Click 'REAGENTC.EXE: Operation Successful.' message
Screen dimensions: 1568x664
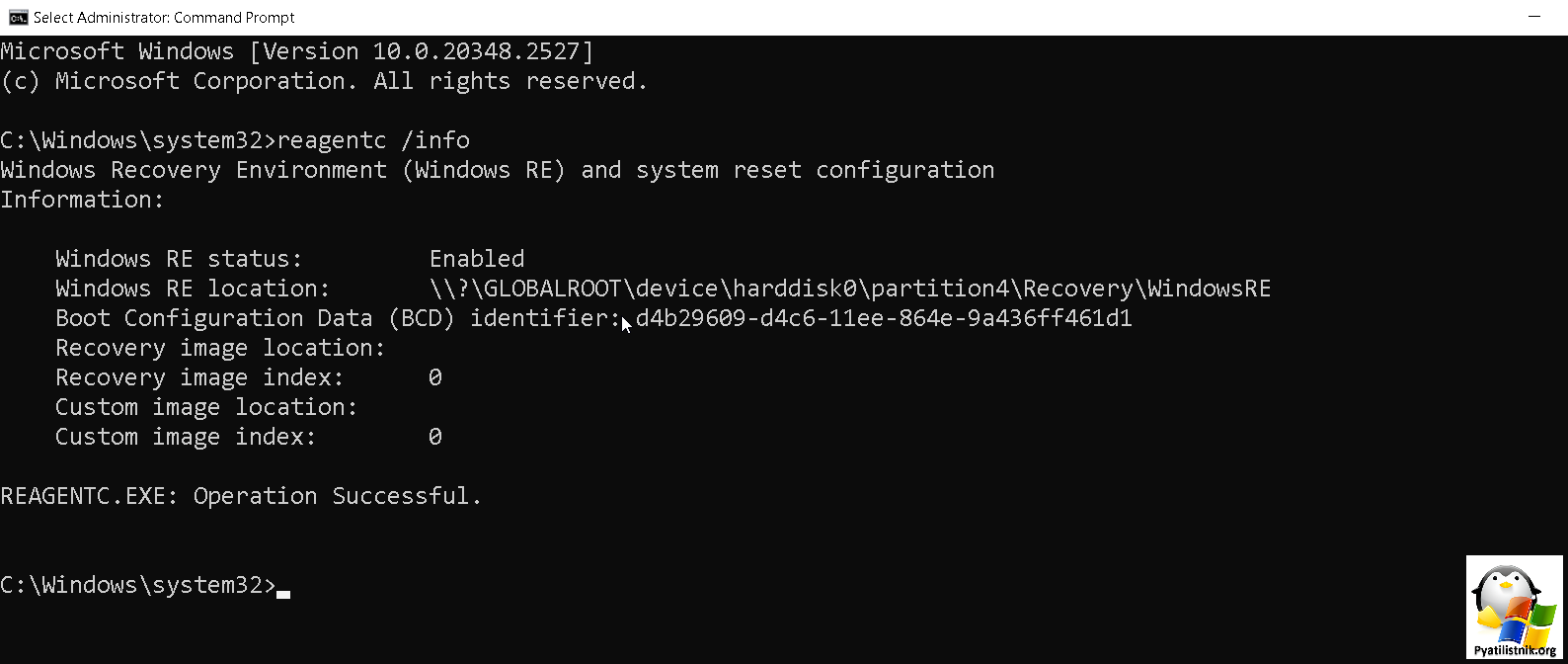pyautogui.click(x=241, y=496)
